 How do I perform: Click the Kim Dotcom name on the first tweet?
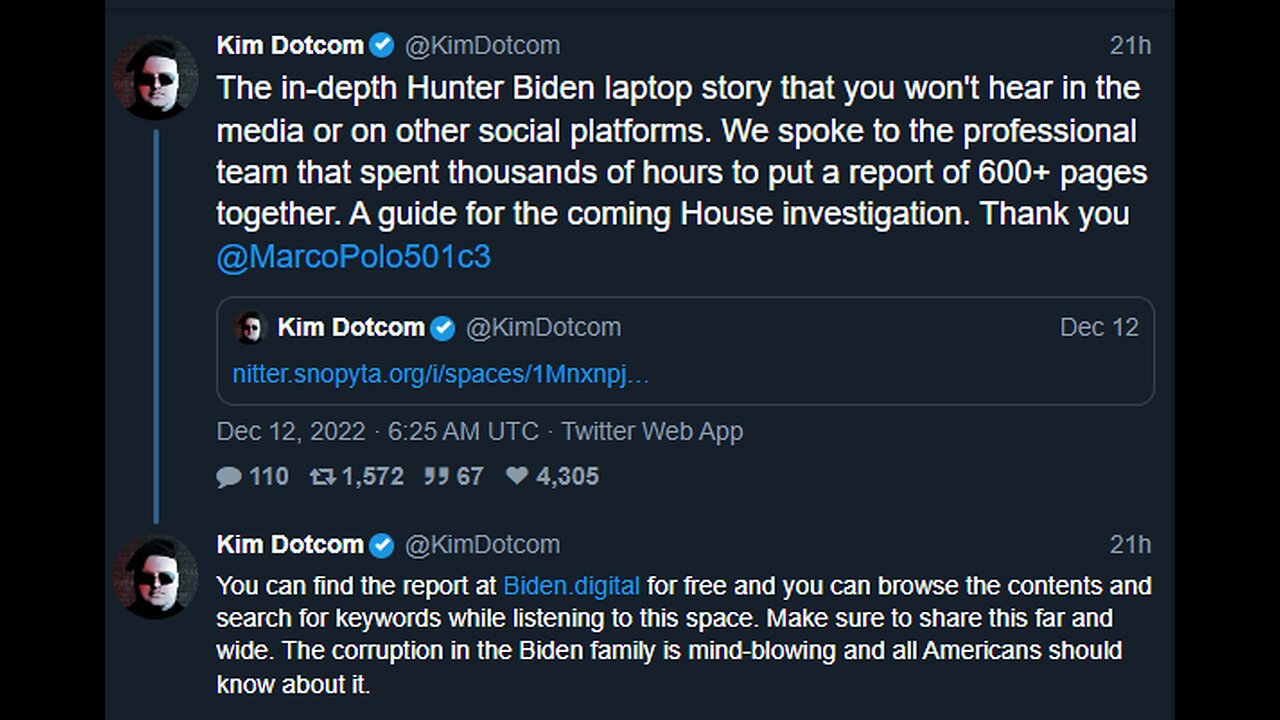tap(289, 45)
